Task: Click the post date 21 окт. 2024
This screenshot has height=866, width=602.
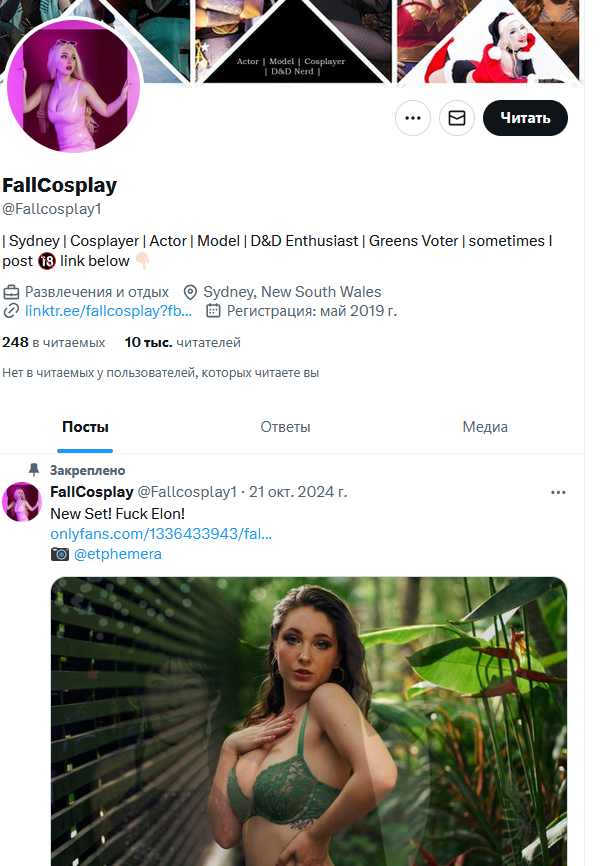Action: 298,492
